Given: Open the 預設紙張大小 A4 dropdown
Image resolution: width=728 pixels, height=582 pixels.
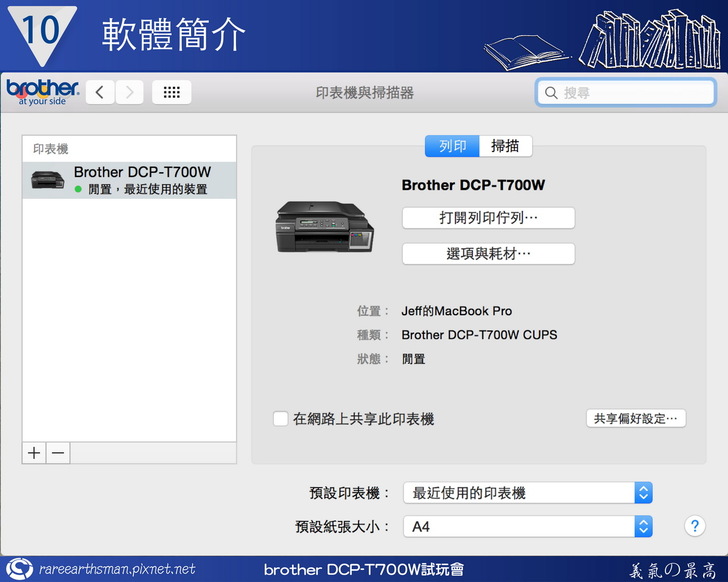Looking at the screenshot, I should [x=643, y=526].
